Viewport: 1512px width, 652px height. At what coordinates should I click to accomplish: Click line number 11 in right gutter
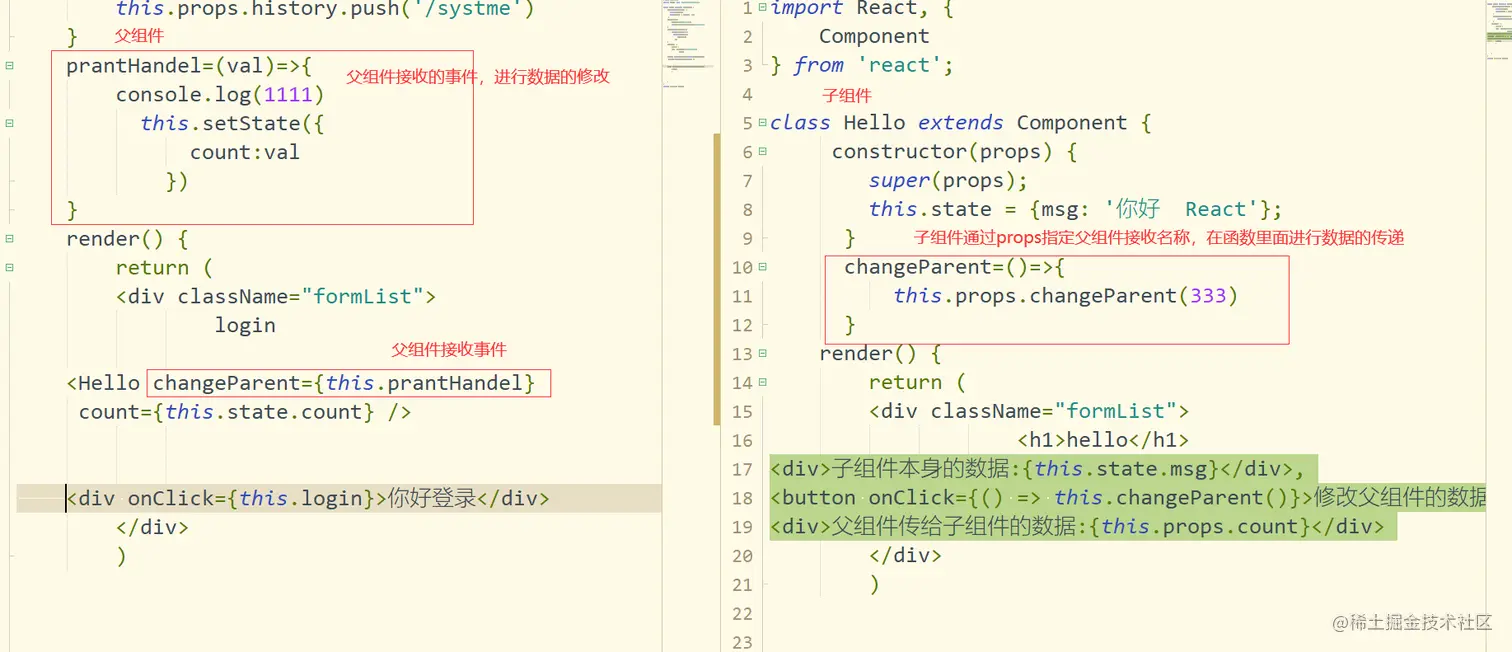tap(742, 296)
